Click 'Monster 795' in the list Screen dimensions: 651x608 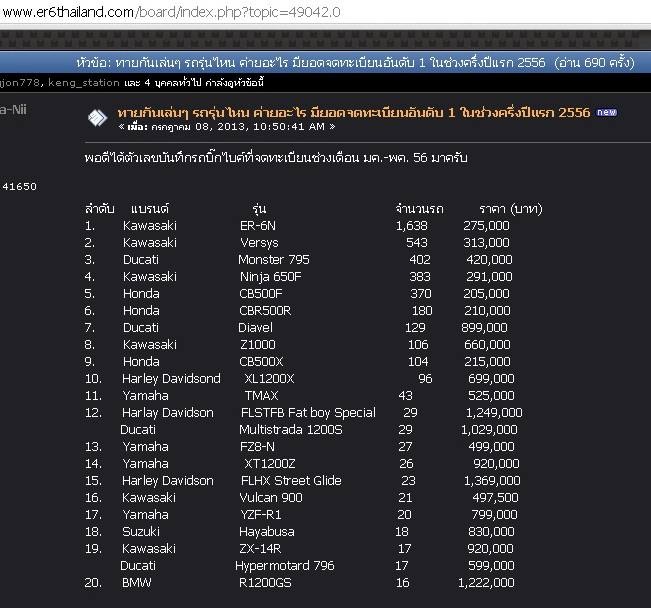(x=274, y=260)
